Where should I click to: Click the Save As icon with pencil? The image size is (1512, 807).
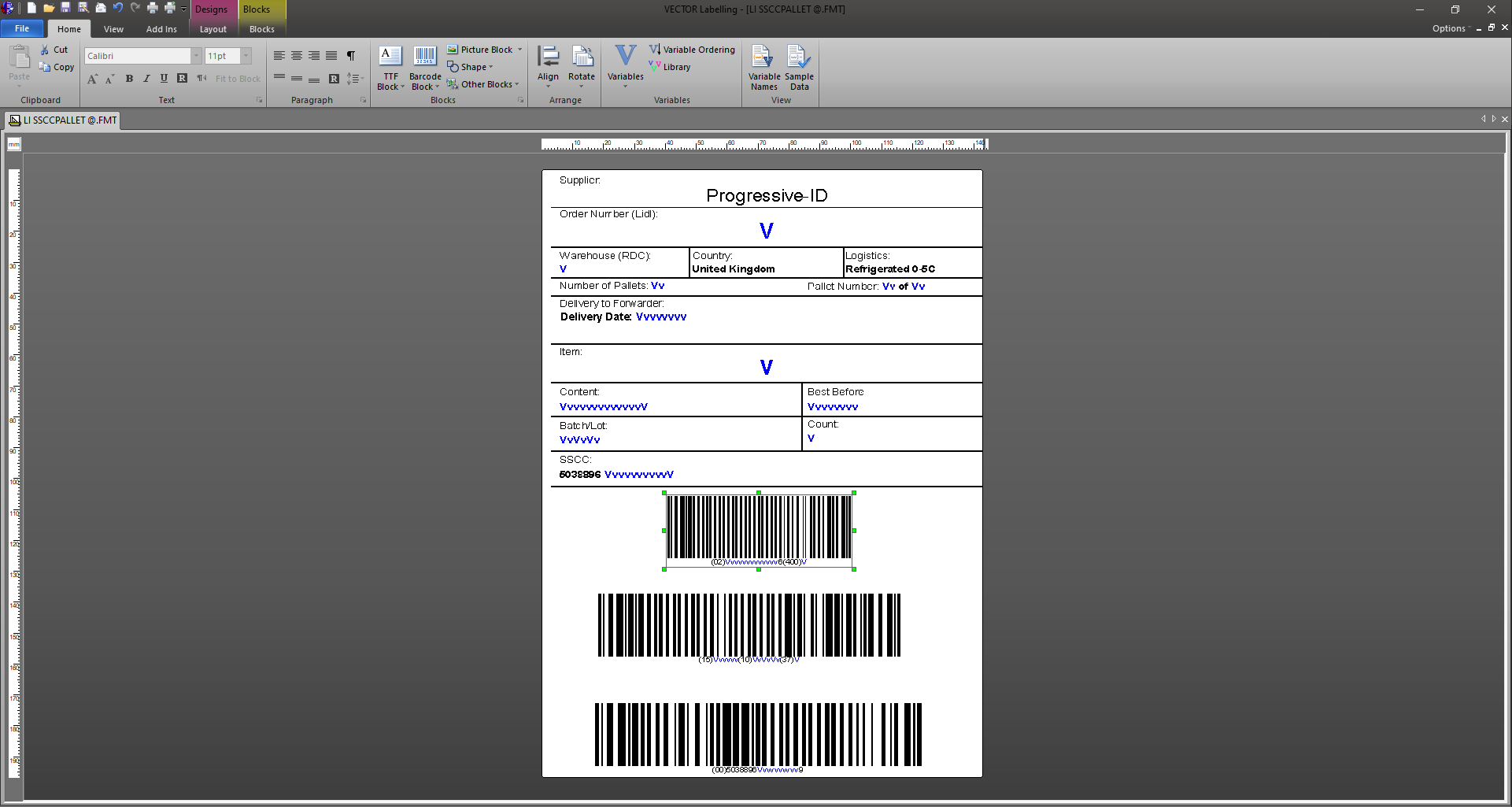(83, 9)
